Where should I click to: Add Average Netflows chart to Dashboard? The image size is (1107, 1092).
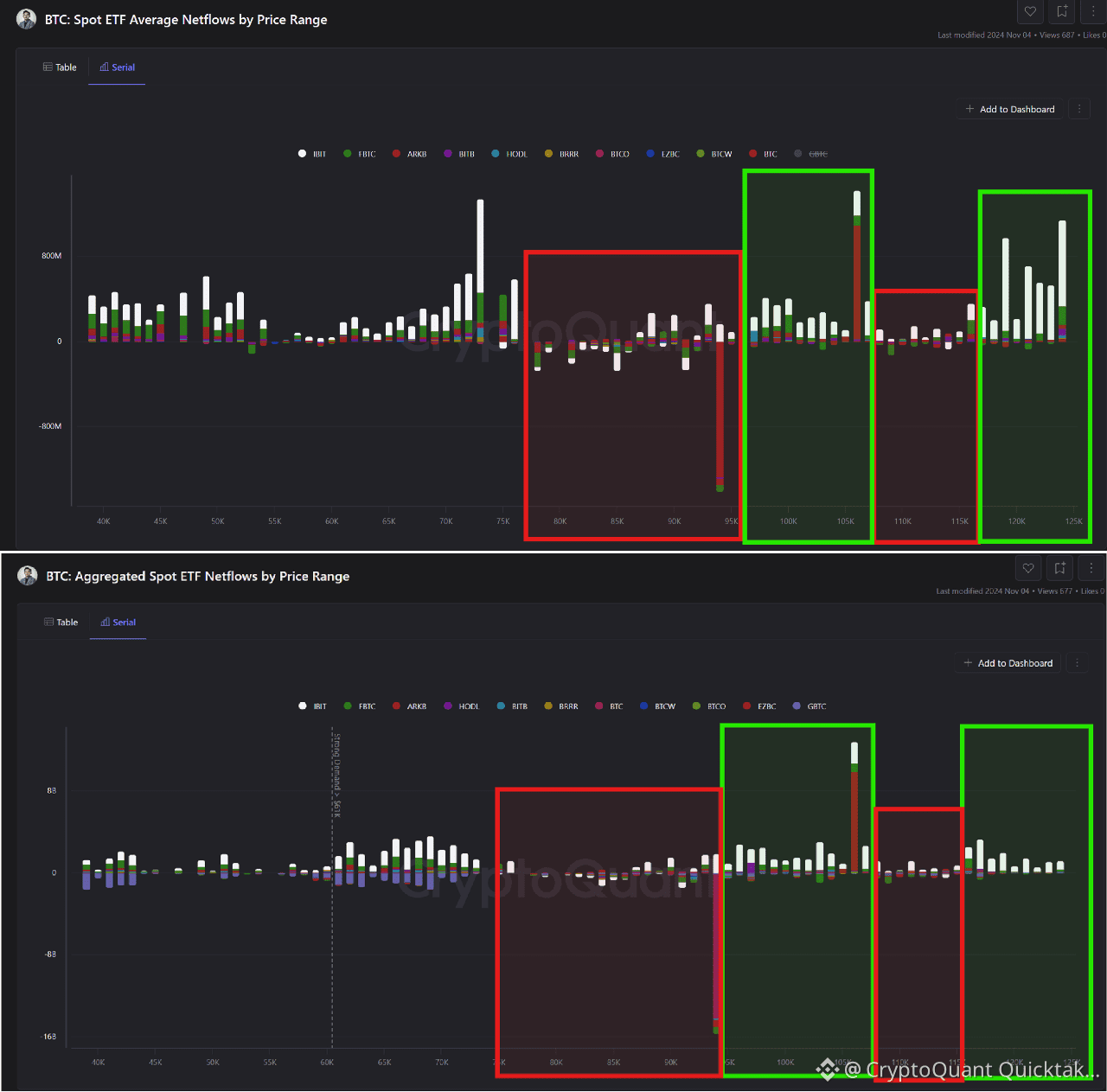coord(1010,109)
